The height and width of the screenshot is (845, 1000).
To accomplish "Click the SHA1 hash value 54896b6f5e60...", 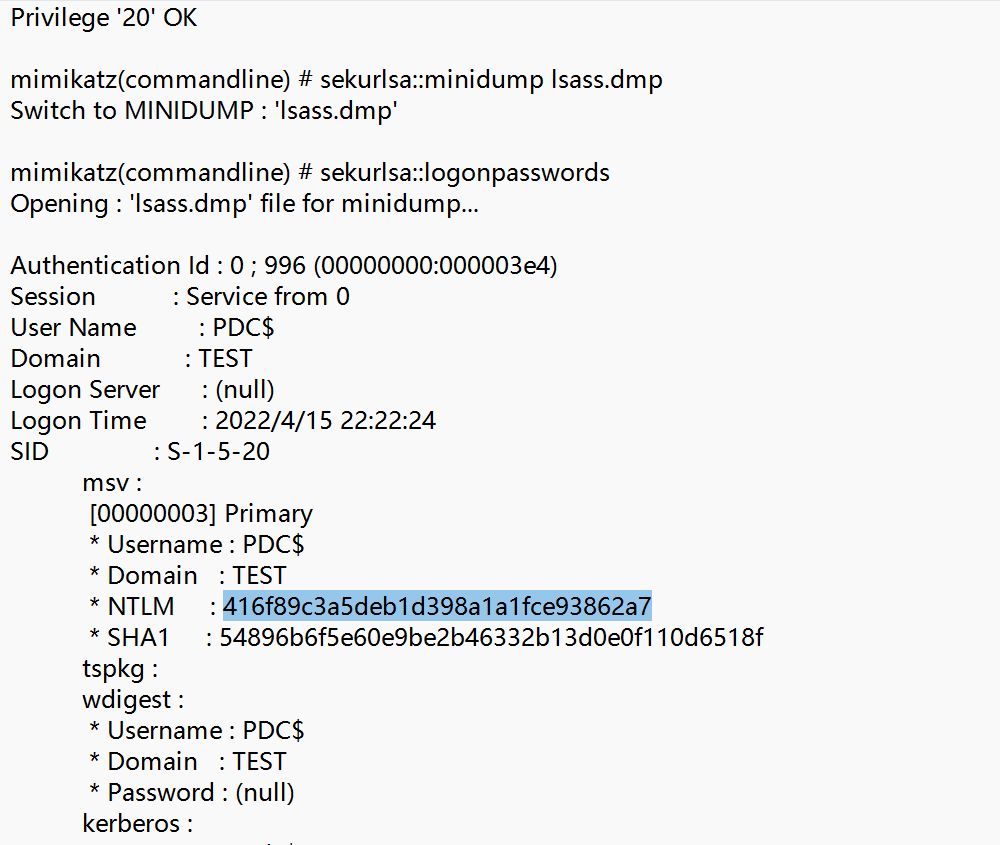I will [x=491, y=638].
